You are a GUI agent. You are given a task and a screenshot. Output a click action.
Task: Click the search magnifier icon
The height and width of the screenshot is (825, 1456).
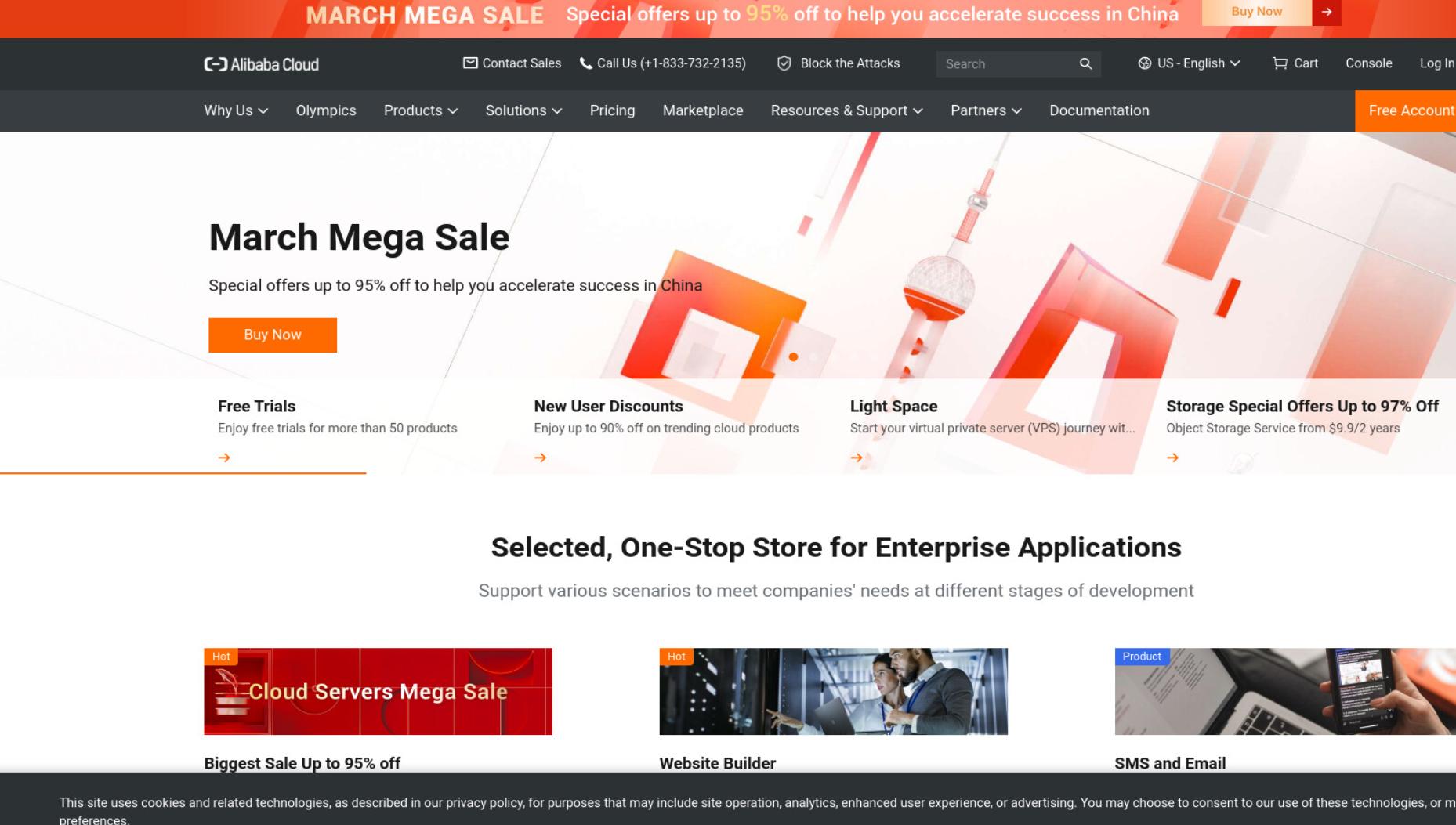[x=1085, y=63]
